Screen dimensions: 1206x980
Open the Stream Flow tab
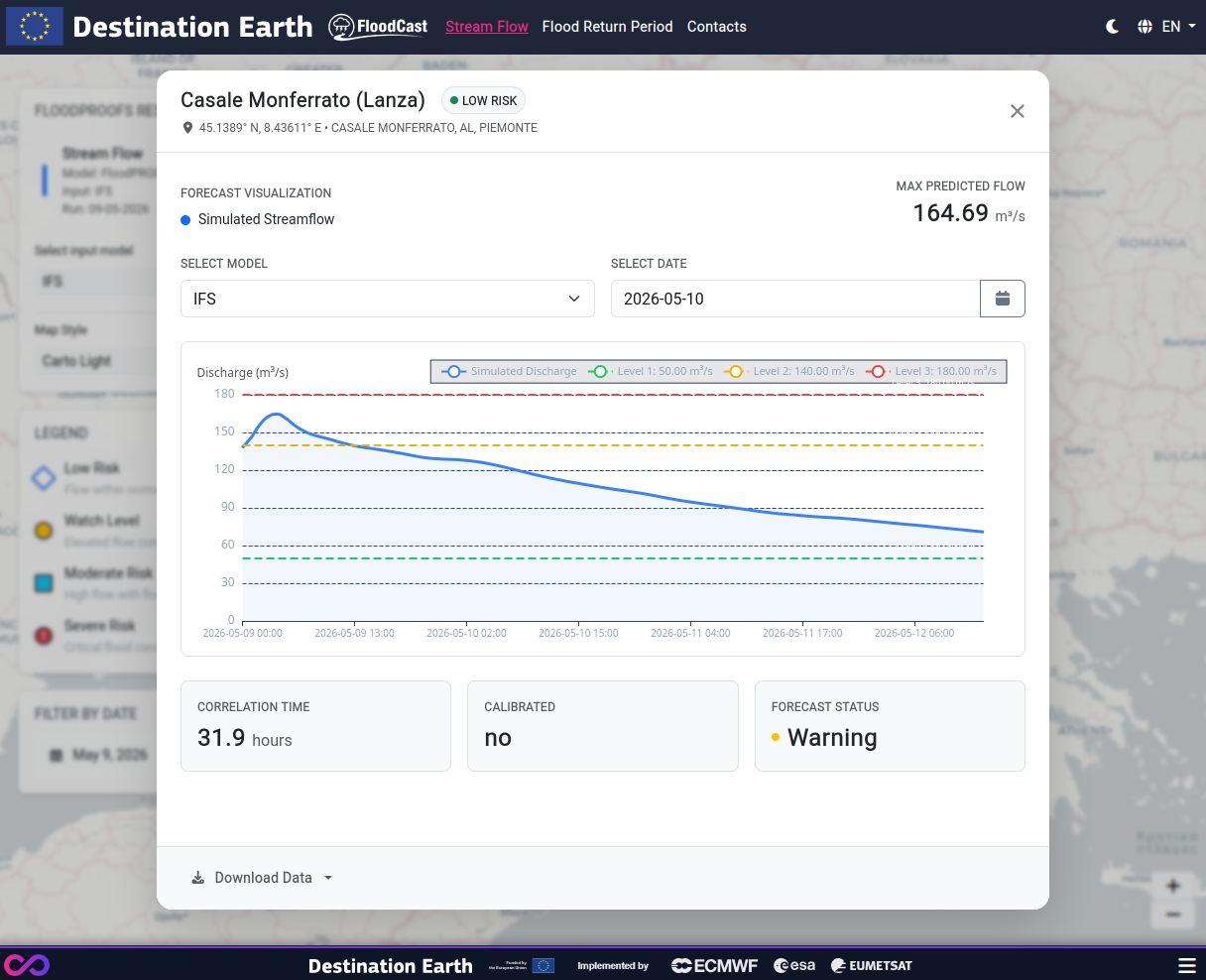point(487,27)
